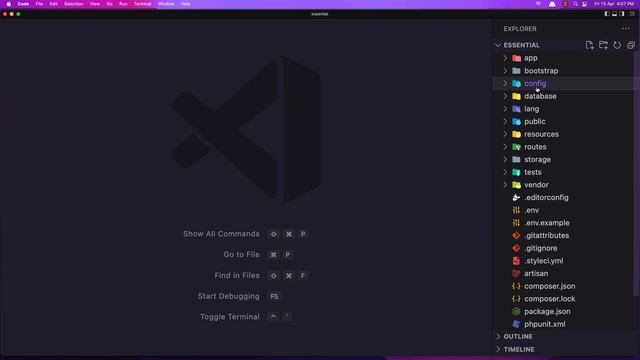Open the View menu
The height and width of the screenshot is (360, 640).
(95, 4)
